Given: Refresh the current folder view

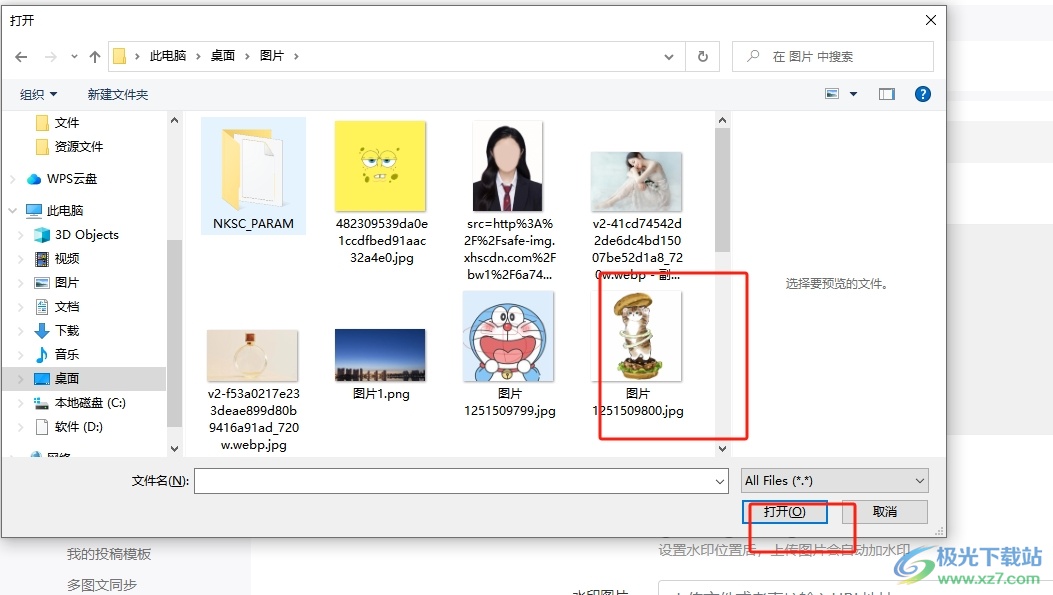Looking at the screenshot, I should coord(703,57).
